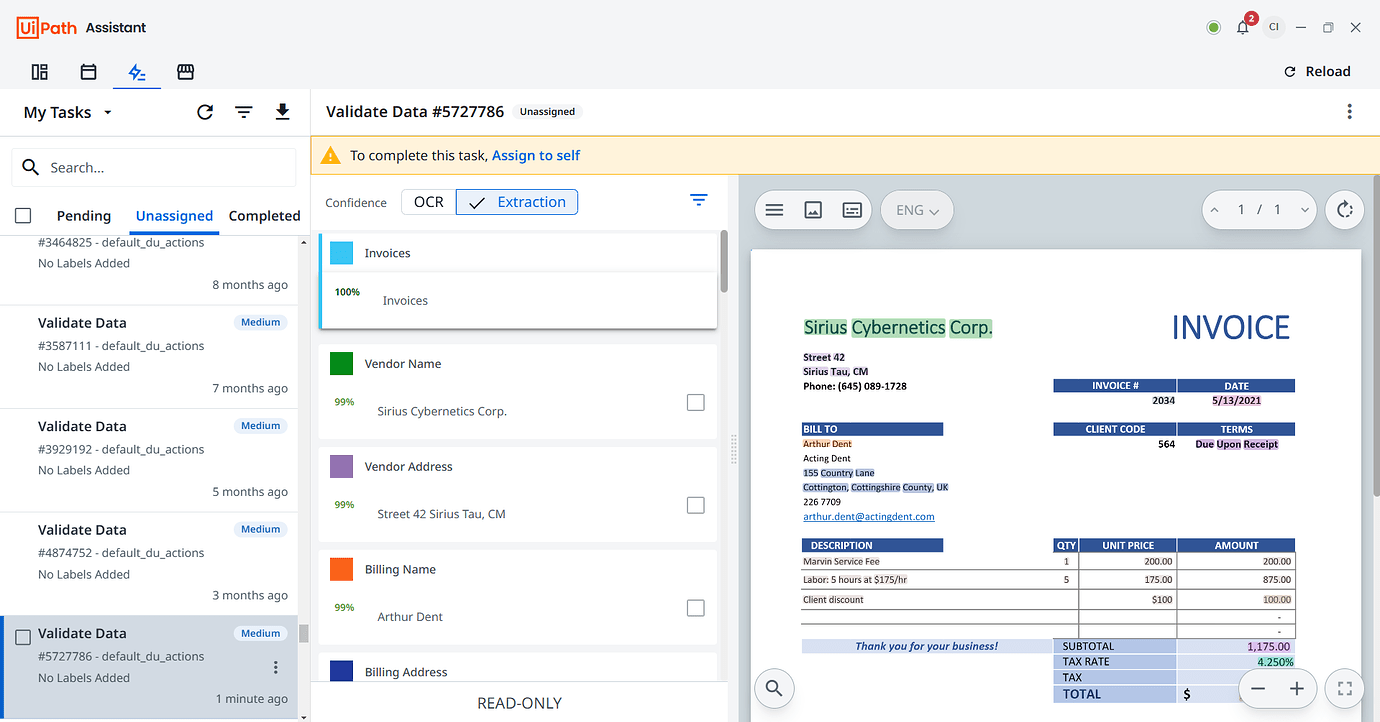Switch to the Actions lightning bolt icon
This screenshot has width=1380, height=722.
[x=136, y=72]
